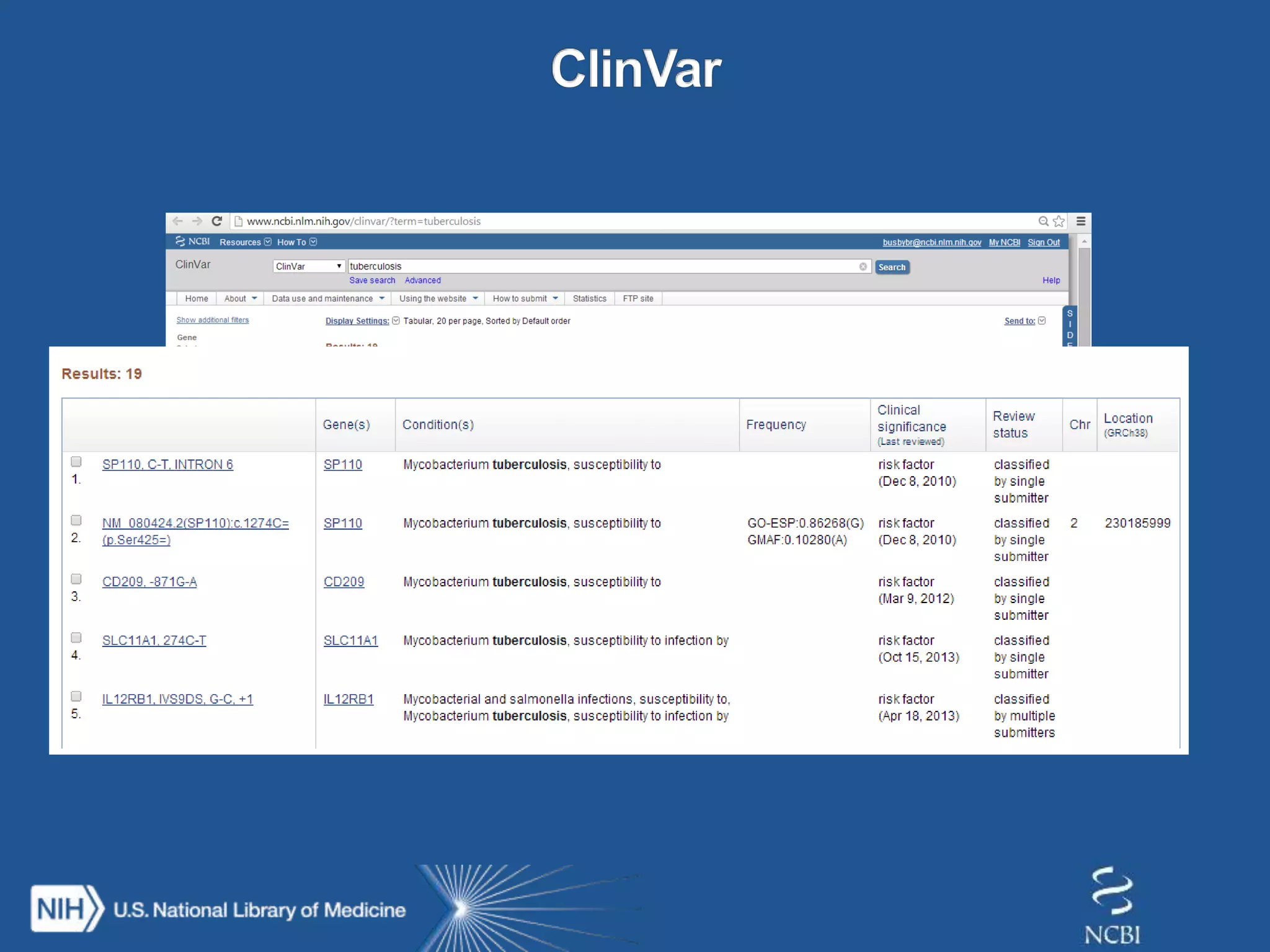This screenshot has height=952, width=1270.
Task: Click the NCBI logo in header
Action: click(193, 242)
